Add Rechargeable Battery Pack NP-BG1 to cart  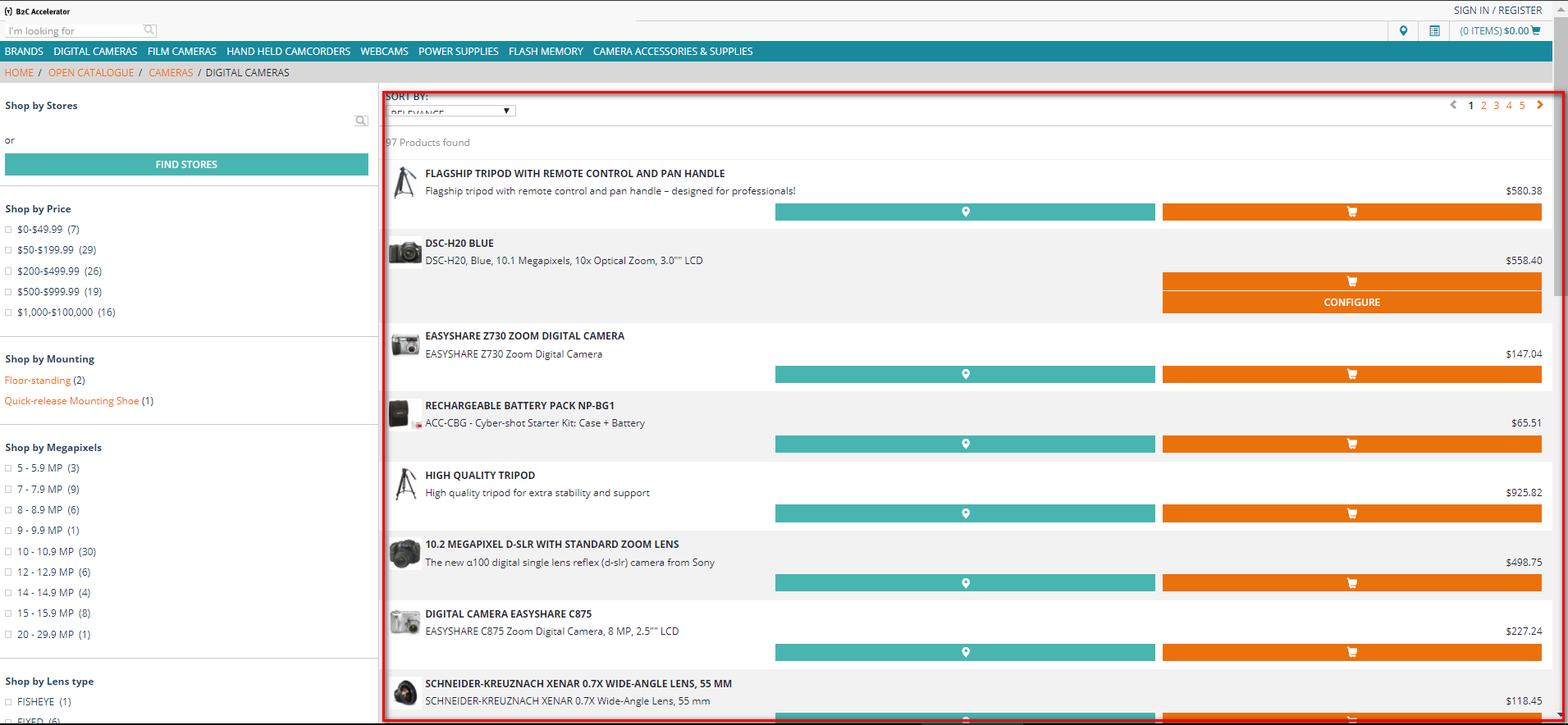pyautogui.click(x=1351, y=444)
